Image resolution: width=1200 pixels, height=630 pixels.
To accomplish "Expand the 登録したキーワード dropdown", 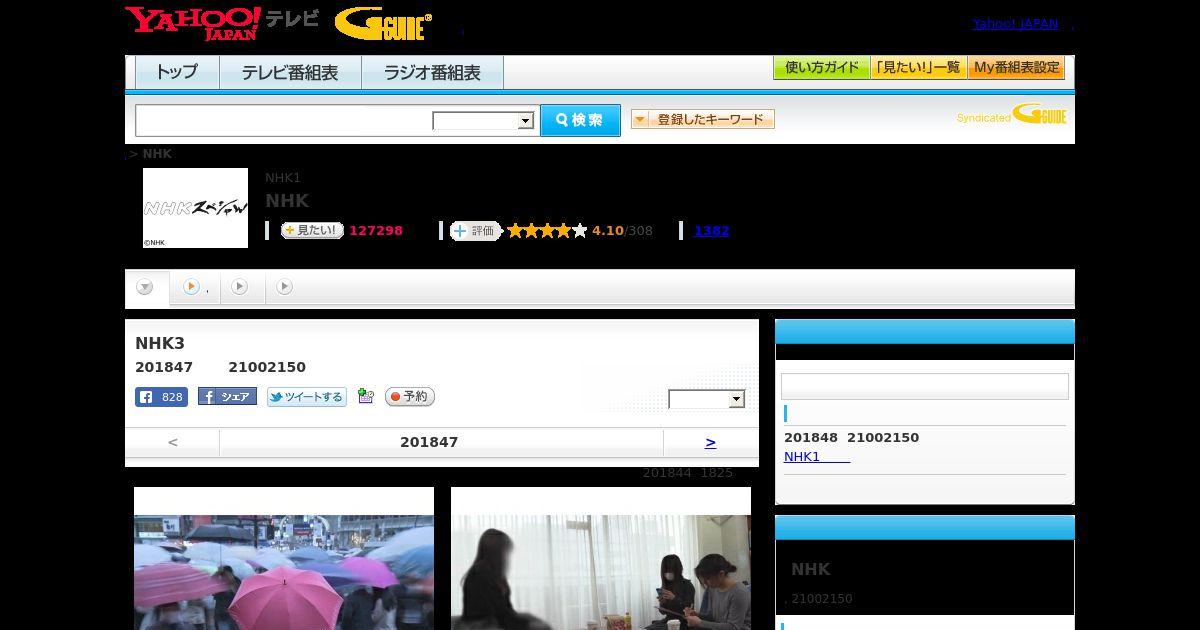I will coord(703,120).
